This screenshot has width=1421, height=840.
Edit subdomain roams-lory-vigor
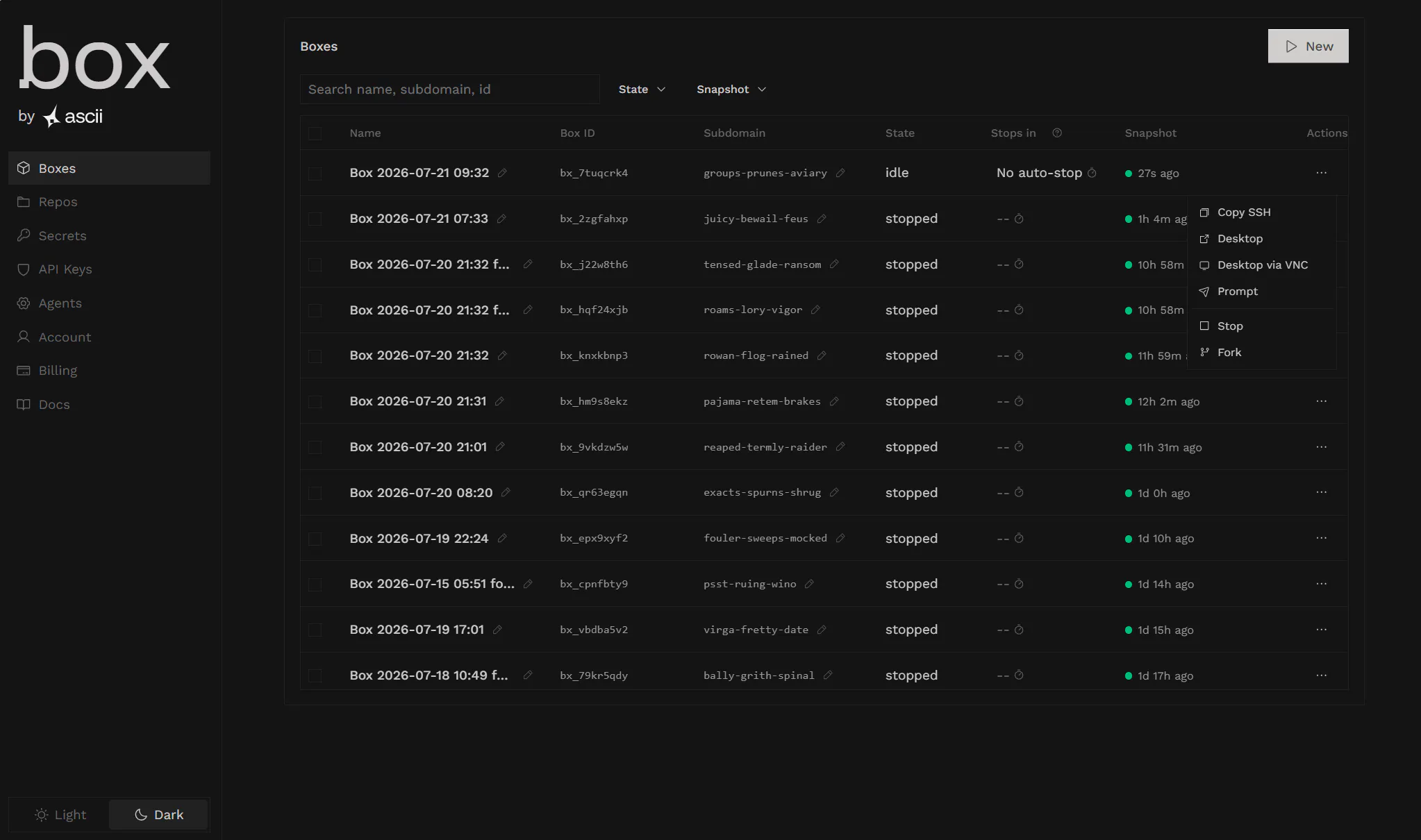[815, 310]
